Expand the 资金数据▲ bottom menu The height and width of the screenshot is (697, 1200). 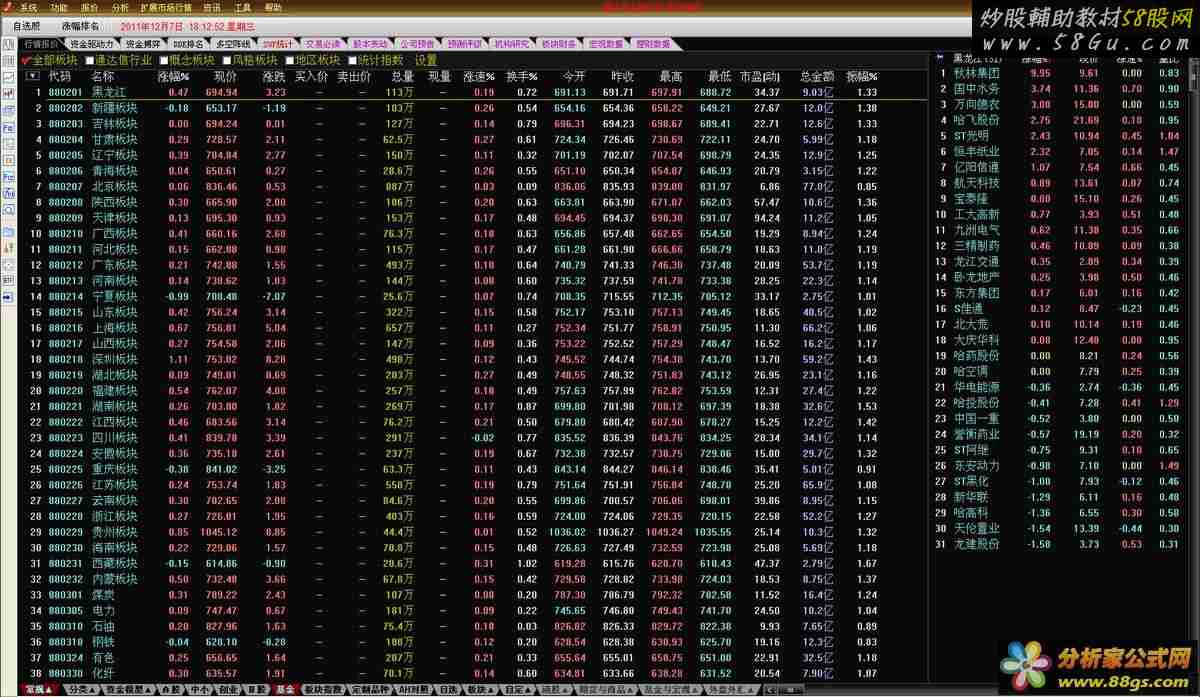[128, 689]
